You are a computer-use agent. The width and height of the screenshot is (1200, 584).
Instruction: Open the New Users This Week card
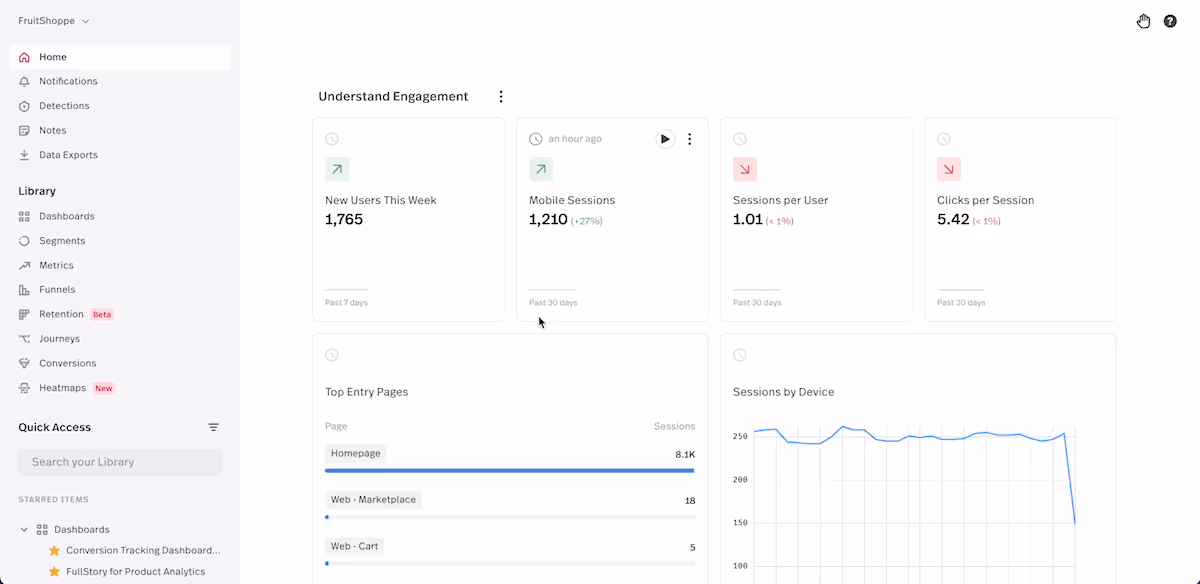click(408, 220)
